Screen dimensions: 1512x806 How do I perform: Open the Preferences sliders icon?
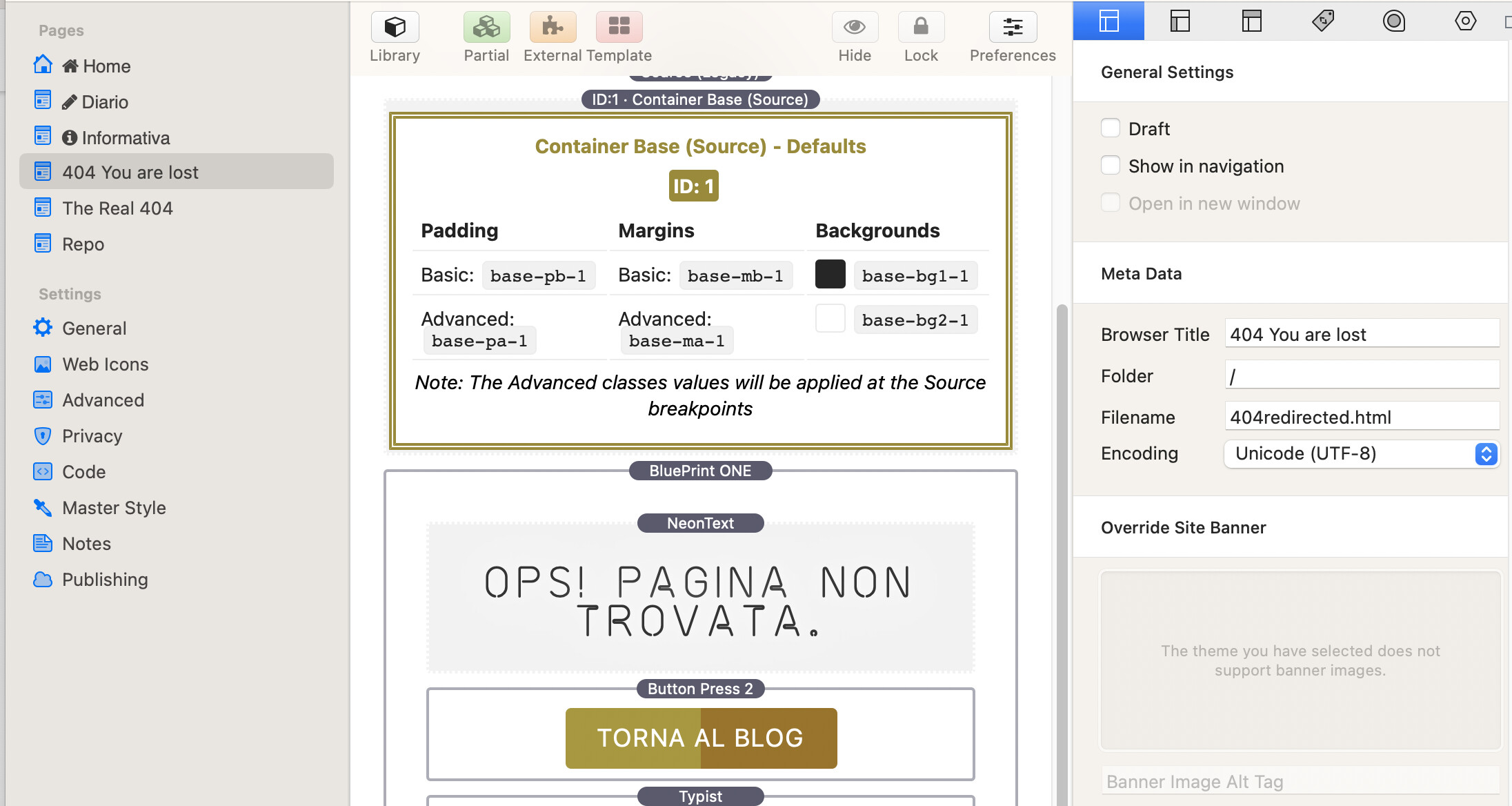point(1012,28)
